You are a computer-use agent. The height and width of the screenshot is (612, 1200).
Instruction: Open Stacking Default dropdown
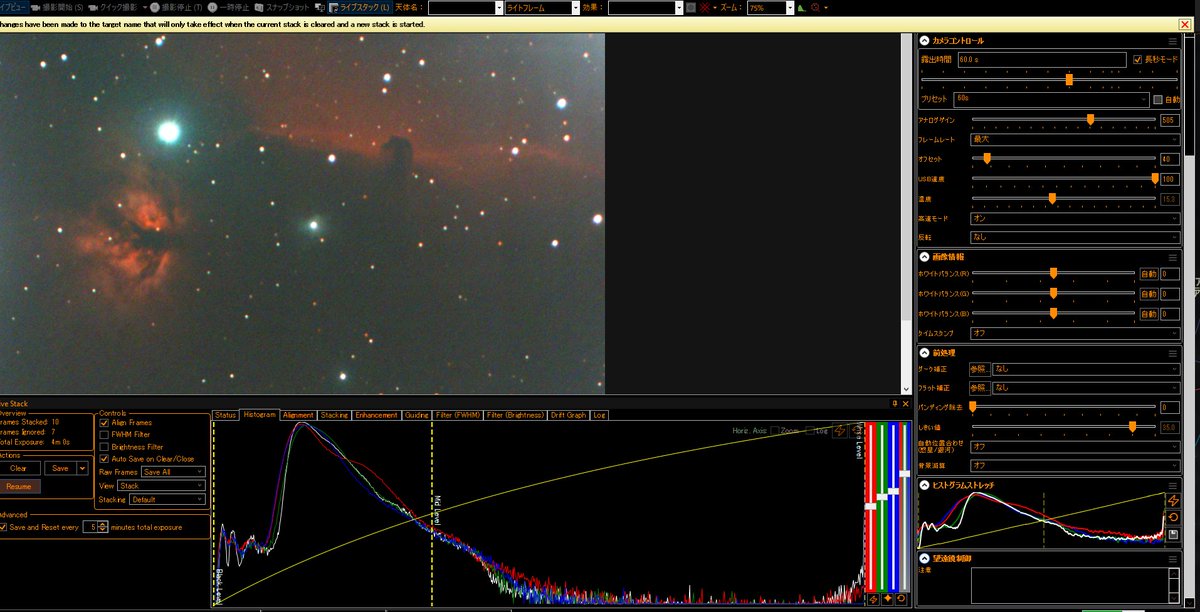(x=166, y=499)
